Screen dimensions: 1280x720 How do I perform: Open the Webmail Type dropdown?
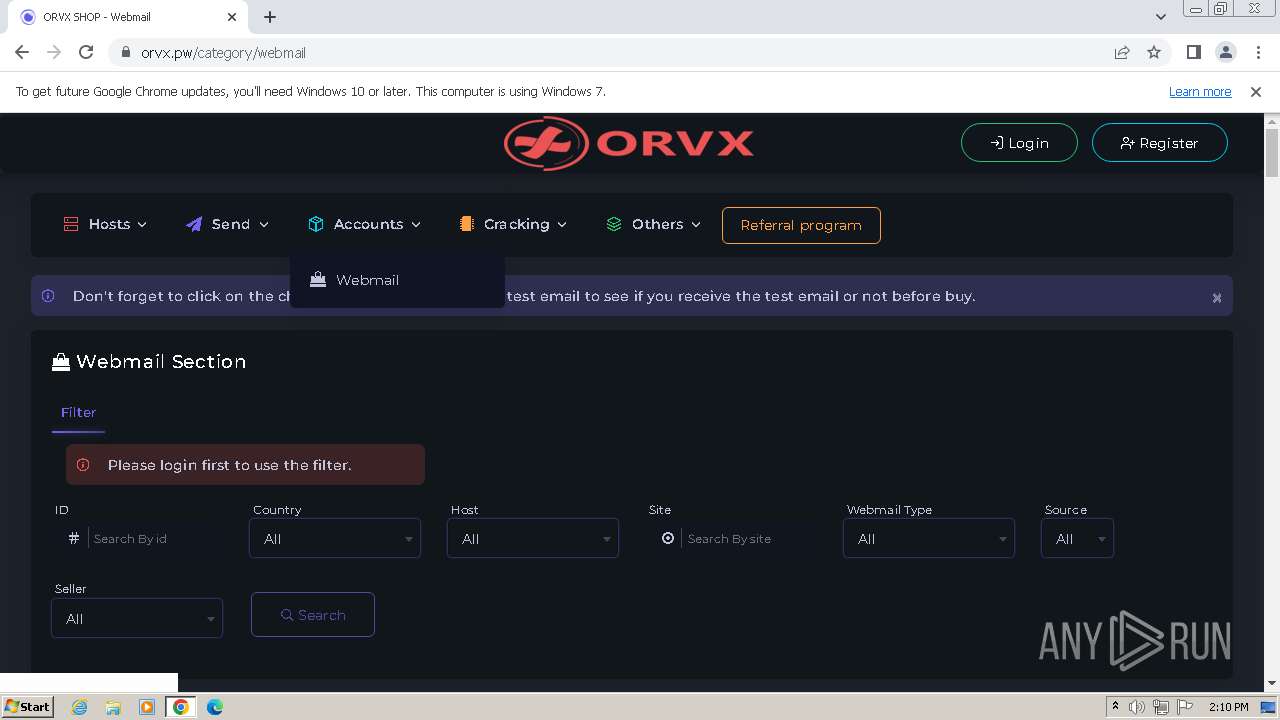click(929, 538)
